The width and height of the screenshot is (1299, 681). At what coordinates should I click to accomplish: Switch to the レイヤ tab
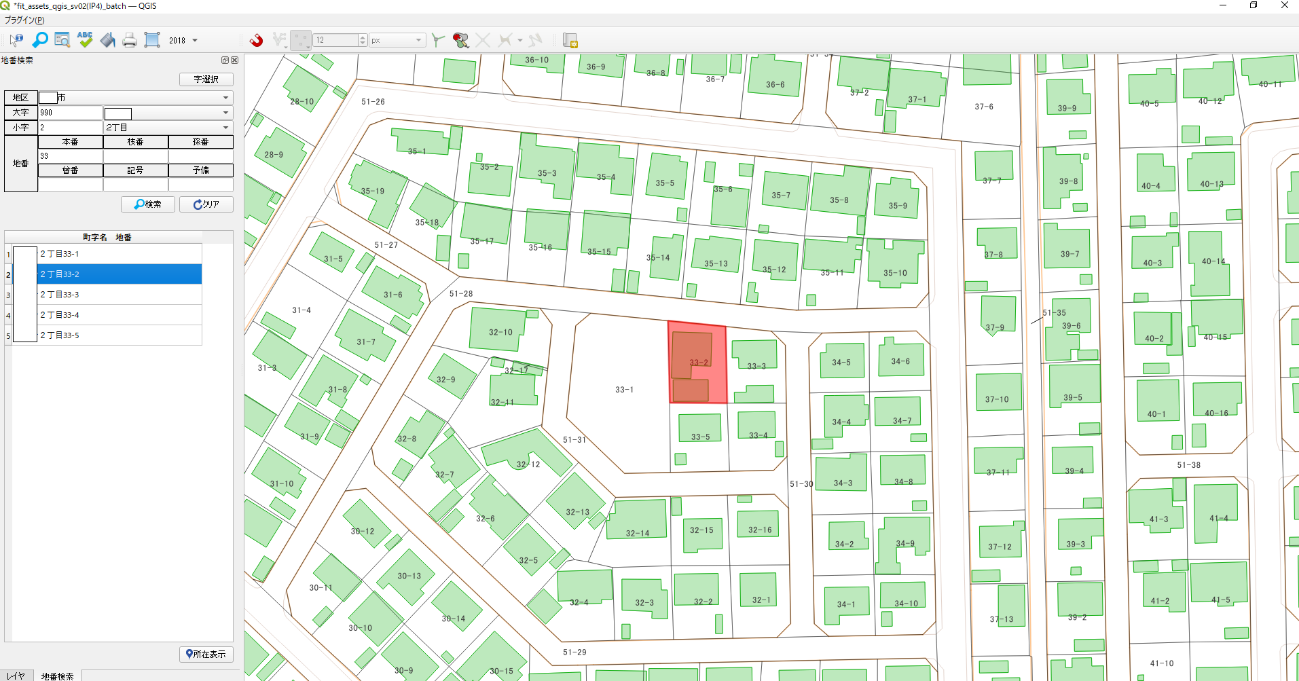click(x=16, y=675)
